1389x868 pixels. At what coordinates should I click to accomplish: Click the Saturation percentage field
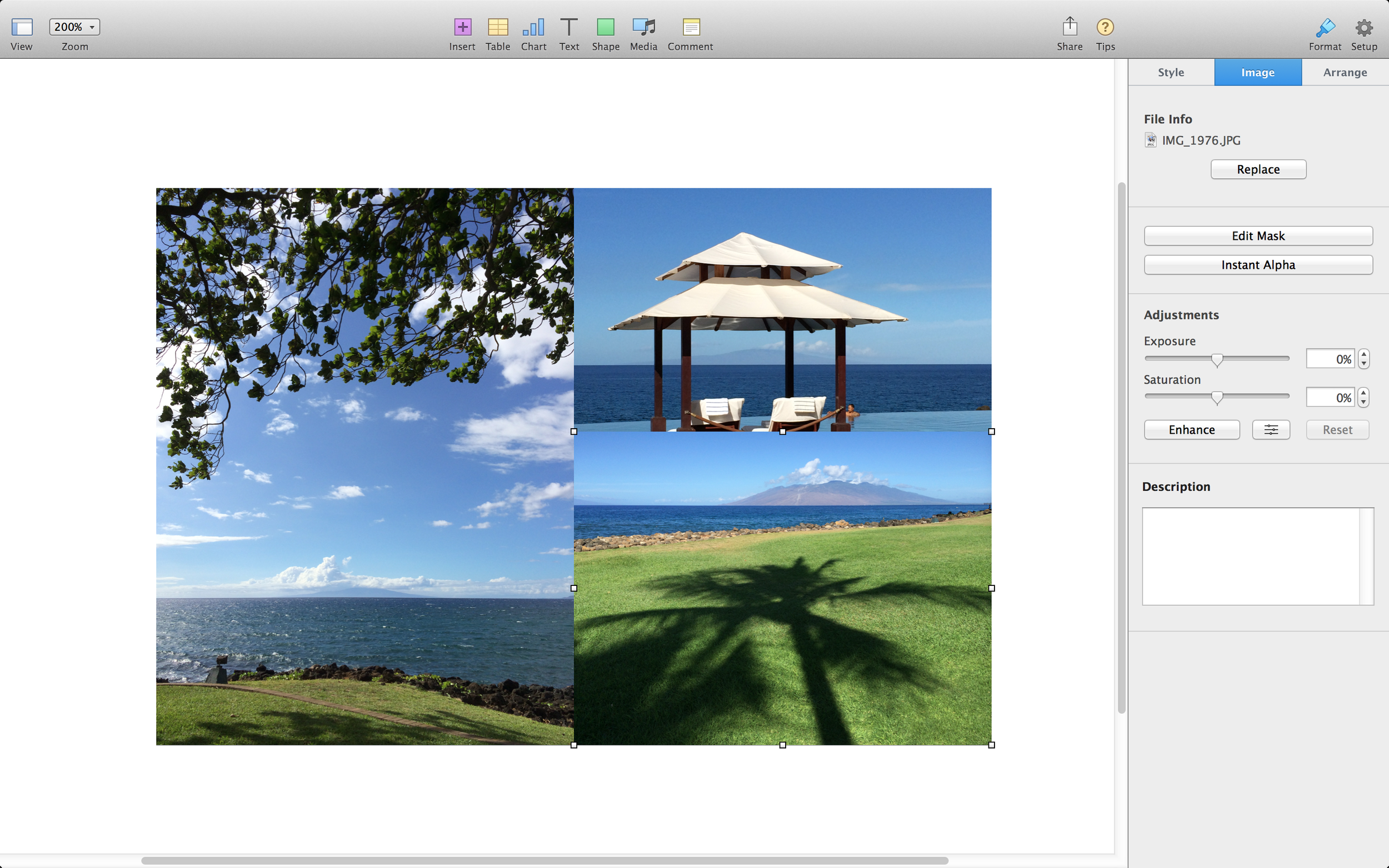pyautogui.click(x=1330, y=397)
